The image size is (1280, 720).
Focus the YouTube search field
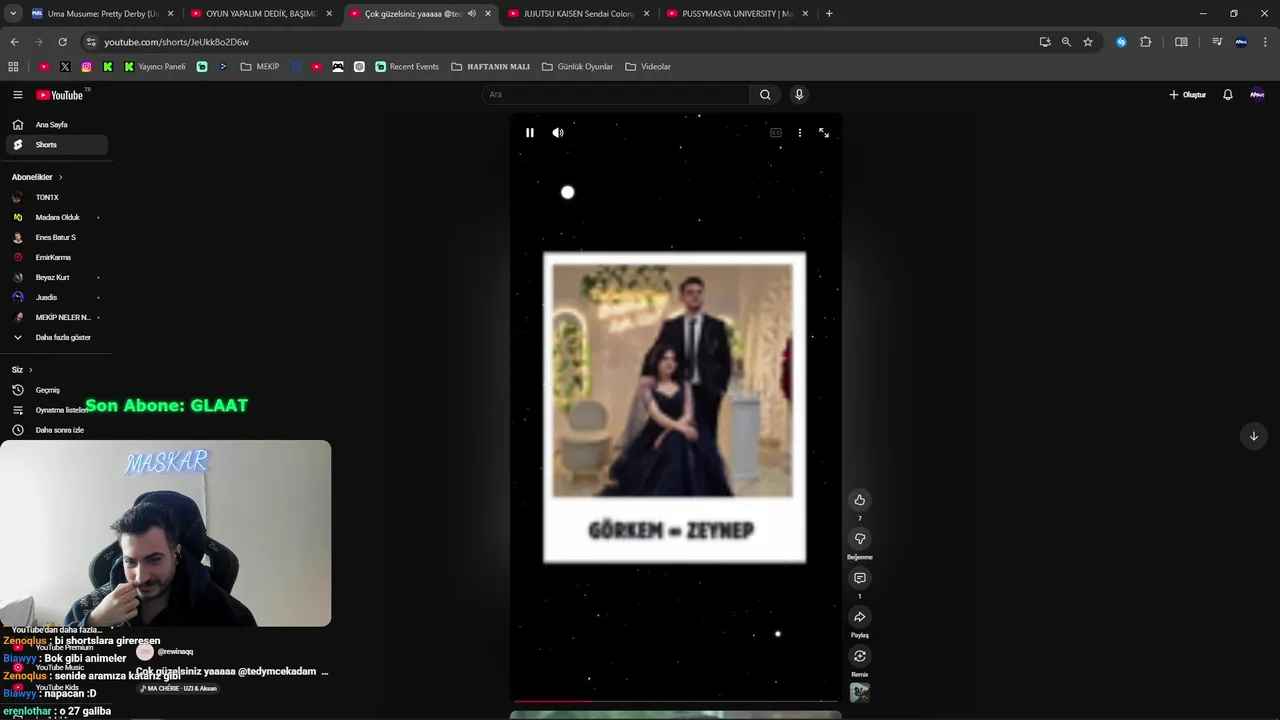(x=615, y=95)
